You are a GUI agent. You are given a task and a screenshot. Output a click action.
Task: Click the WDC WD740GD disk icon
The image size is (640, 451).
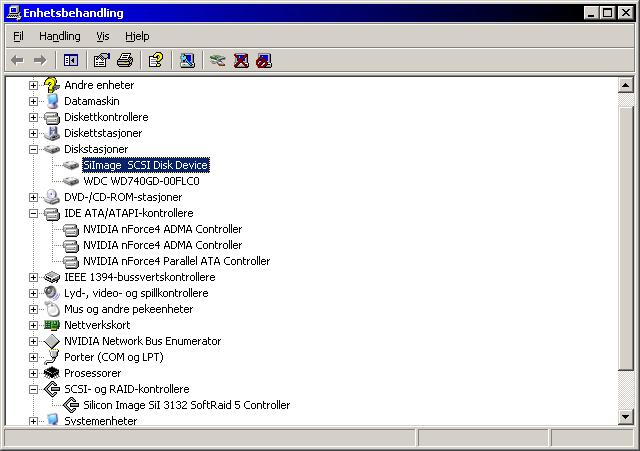(71, 181)
